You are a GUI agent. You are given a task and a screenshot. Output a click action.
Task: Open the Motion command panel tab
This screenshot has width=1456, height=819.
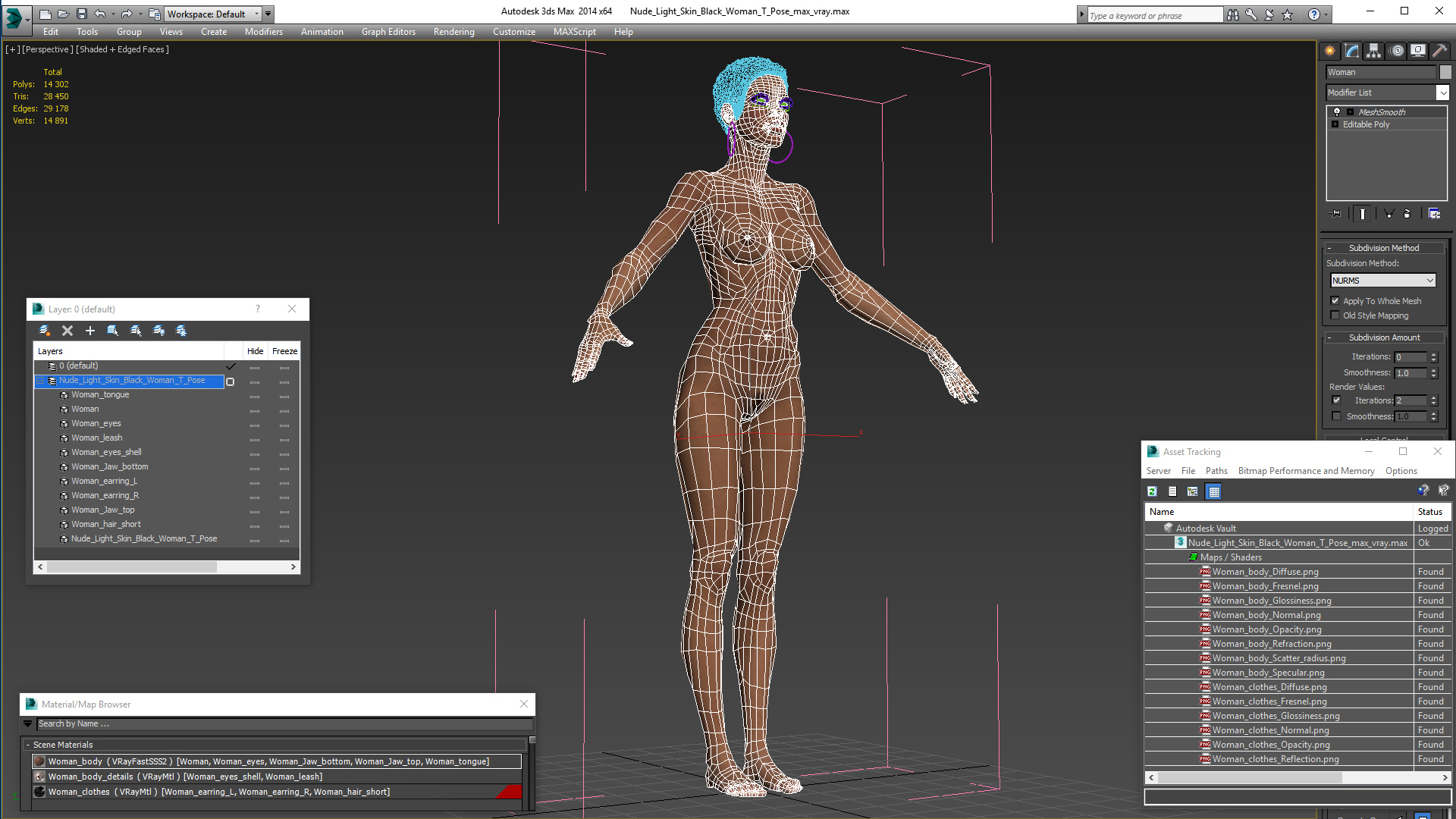tap(1396, 51)
